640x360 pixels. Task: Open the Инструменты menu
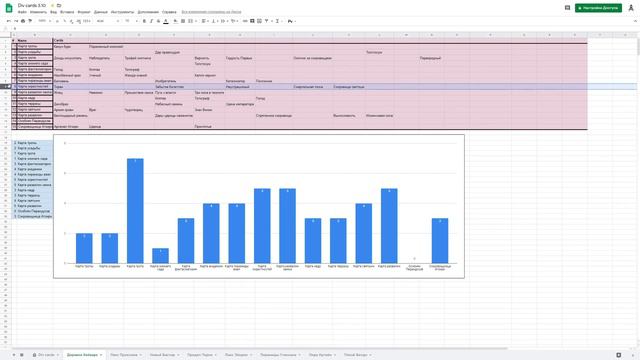tap(122, 12)
